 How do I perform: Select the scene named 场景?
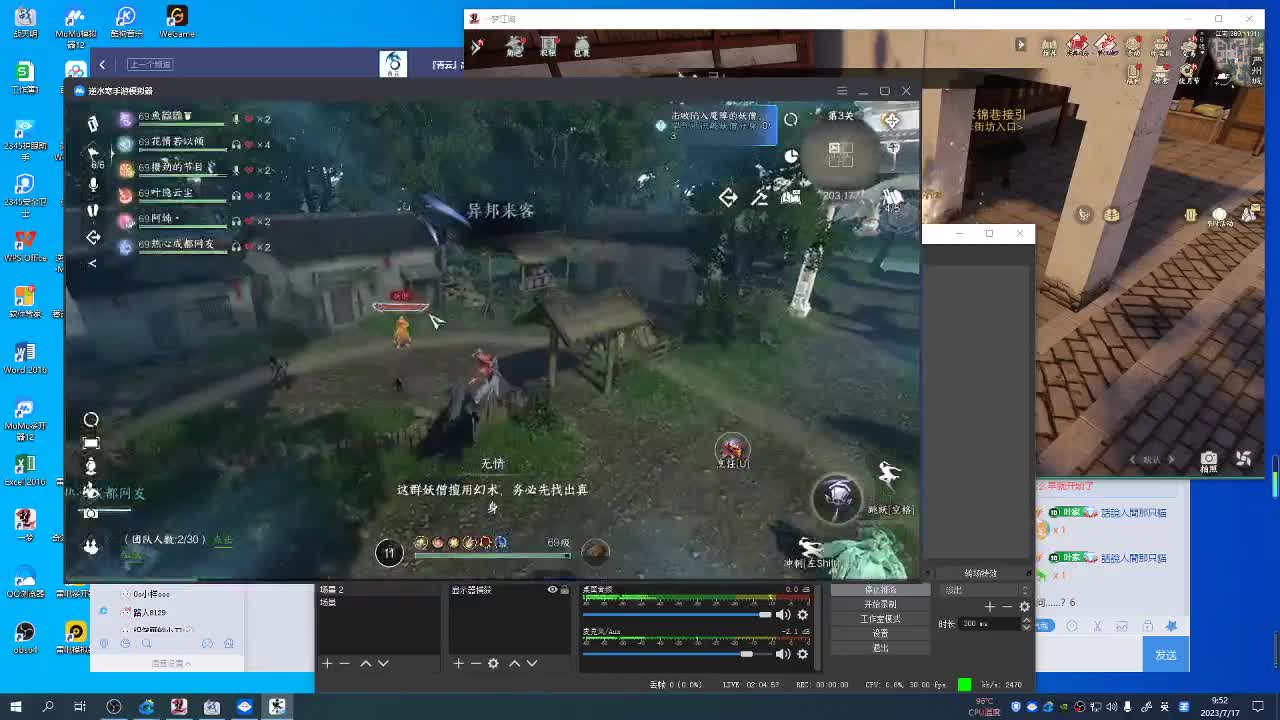(x=378, y=602)
